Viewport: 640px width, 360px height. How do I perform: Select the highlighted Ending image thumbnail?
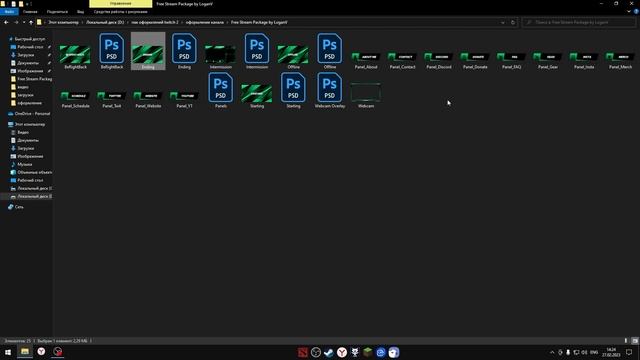coord(148,51)
